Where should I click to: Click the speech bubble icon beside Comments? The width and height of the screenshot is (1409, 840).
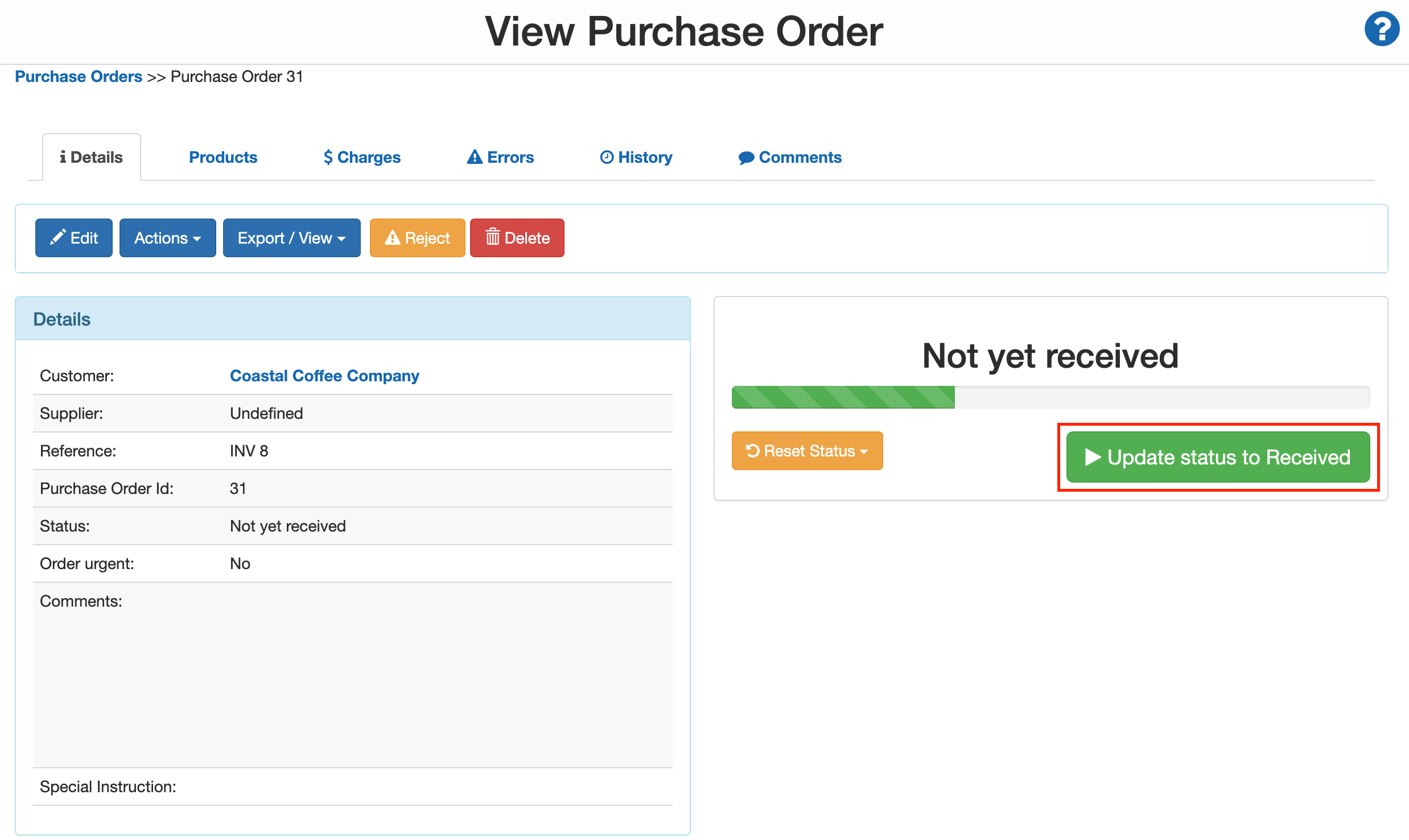pos(745,157)
